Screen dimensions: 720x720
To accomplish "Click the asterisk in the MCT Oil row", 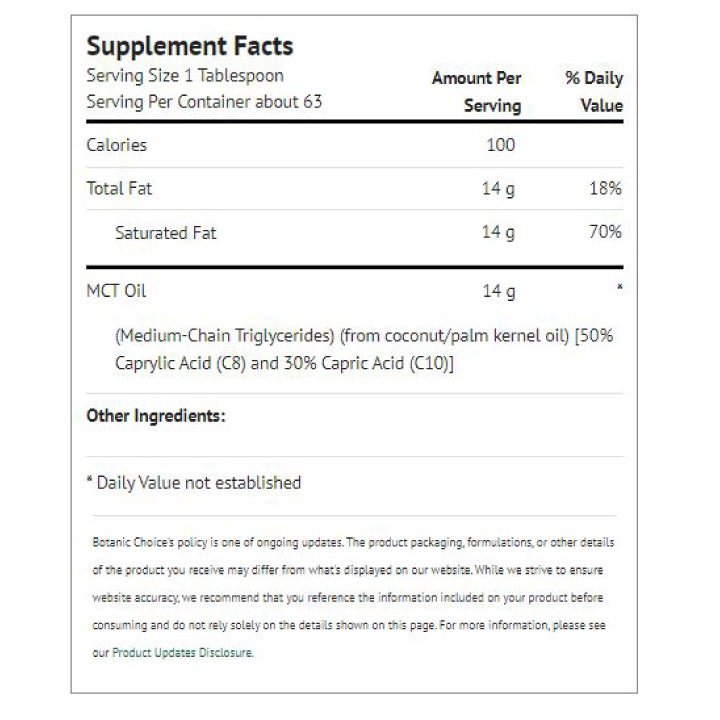I will point(619,288).
